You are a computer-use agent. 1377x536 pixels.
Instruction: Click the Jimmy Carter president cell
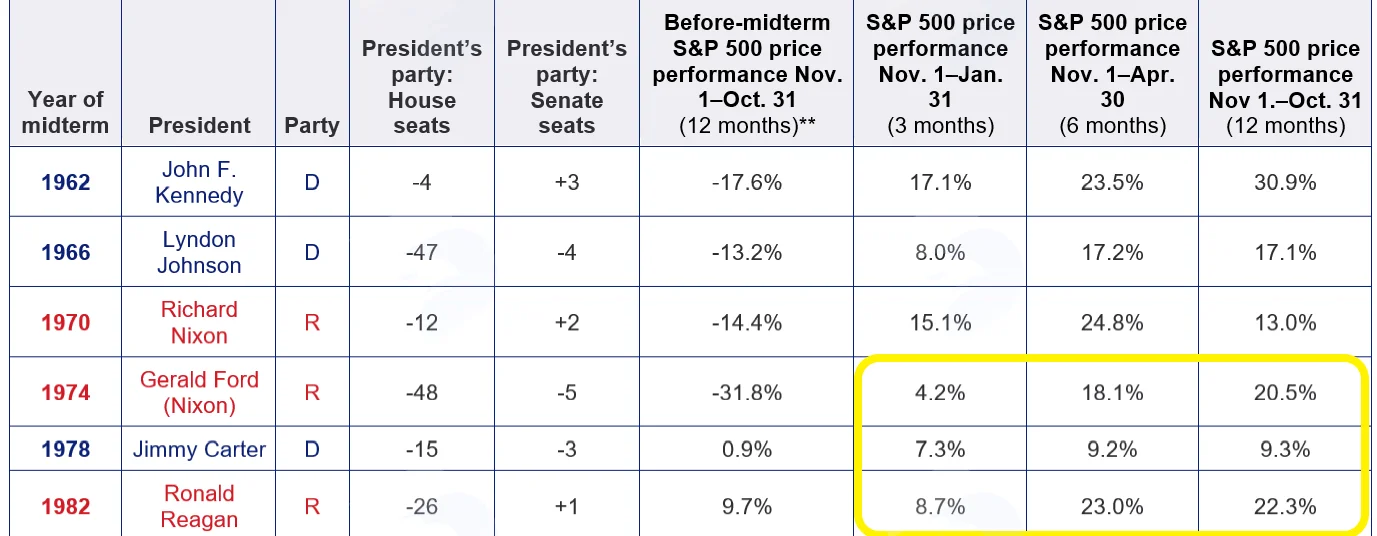tap(199, 449)
